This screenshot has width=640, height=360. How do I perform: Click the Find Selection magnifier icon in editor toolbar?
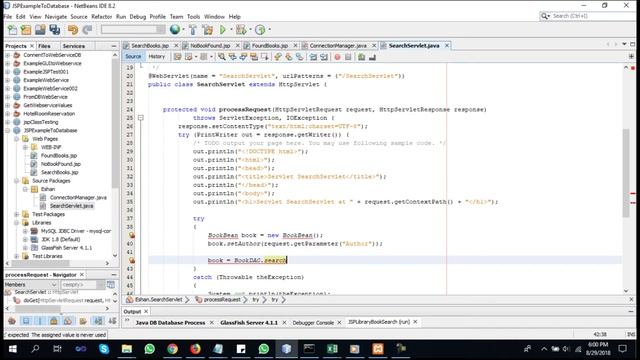click(222, 57)
